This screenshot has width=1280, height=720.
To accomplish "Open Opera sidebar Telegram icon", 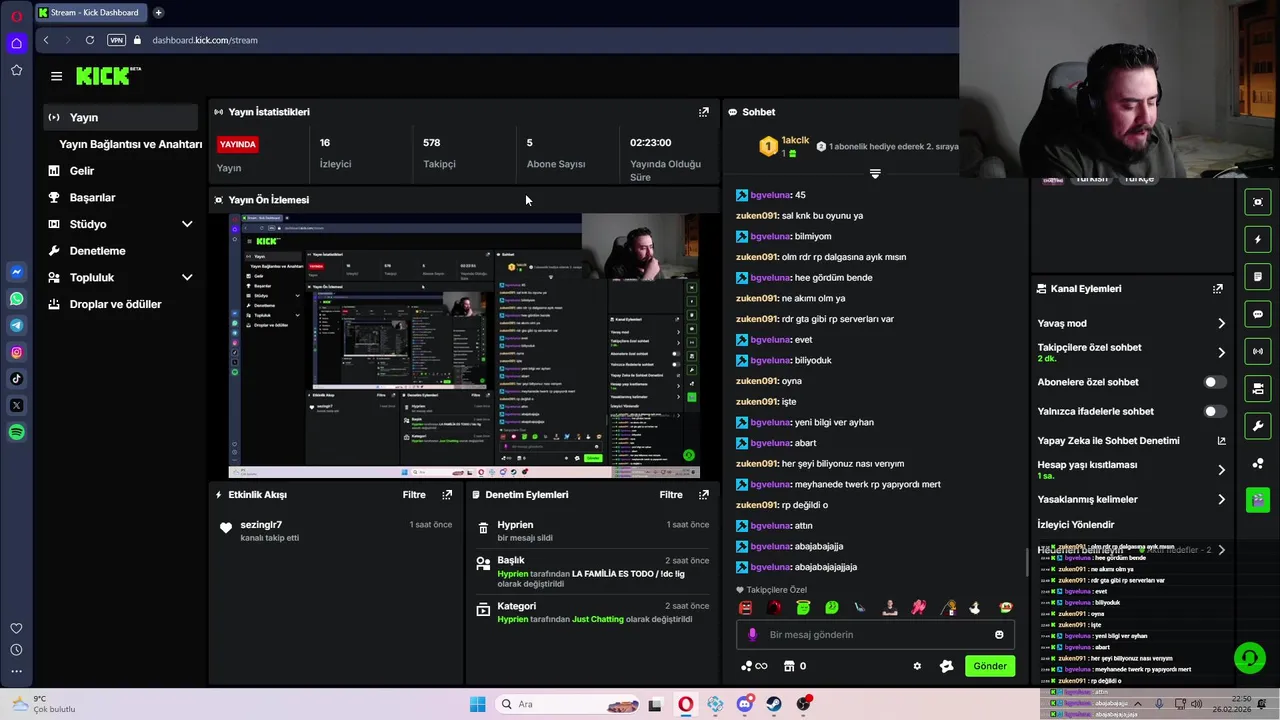I will coord(16,326).
